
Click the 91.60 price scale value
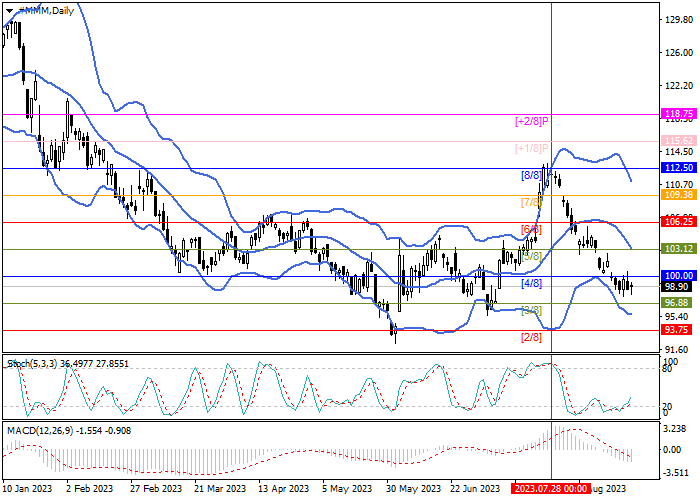(677, 350)
